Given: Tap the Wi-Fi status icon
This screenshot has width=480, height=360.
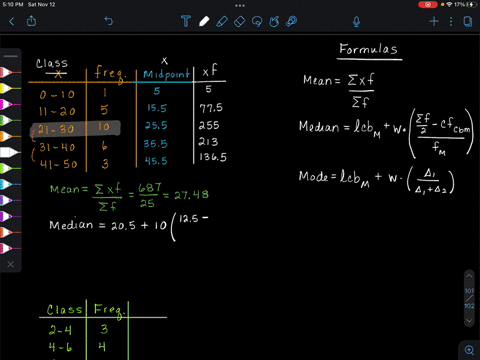Looking at the screenshot, I should click(450, 5).
